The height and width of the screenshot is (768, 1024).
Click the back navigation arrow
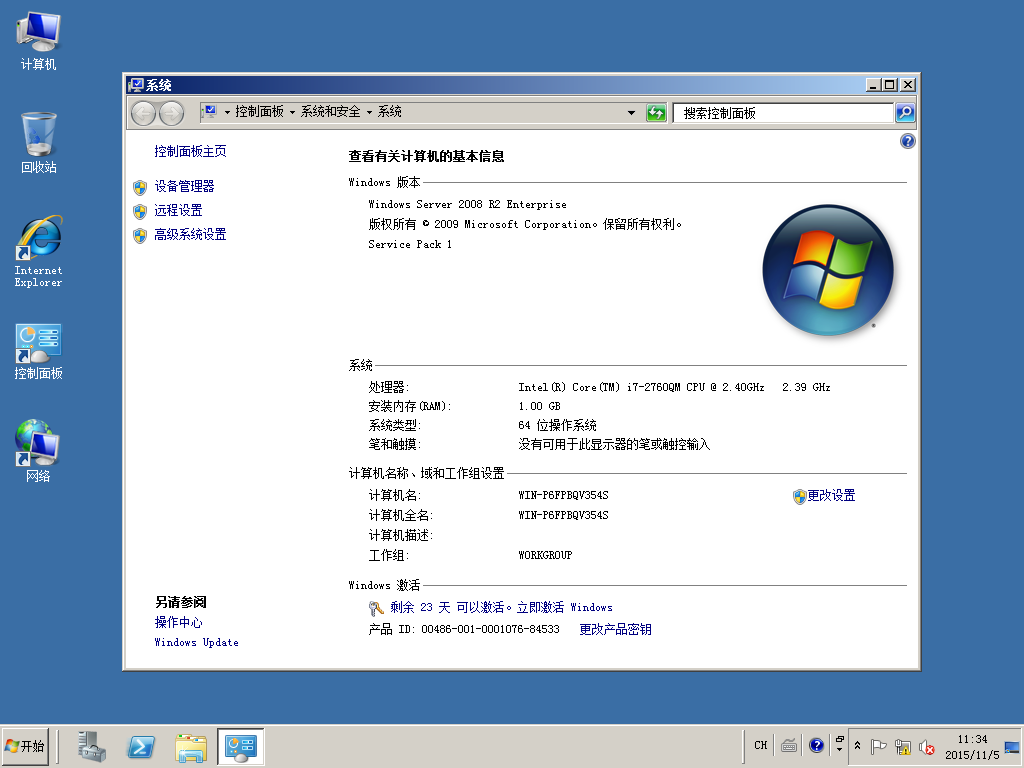pyautogui.click(x=143, y=113)
